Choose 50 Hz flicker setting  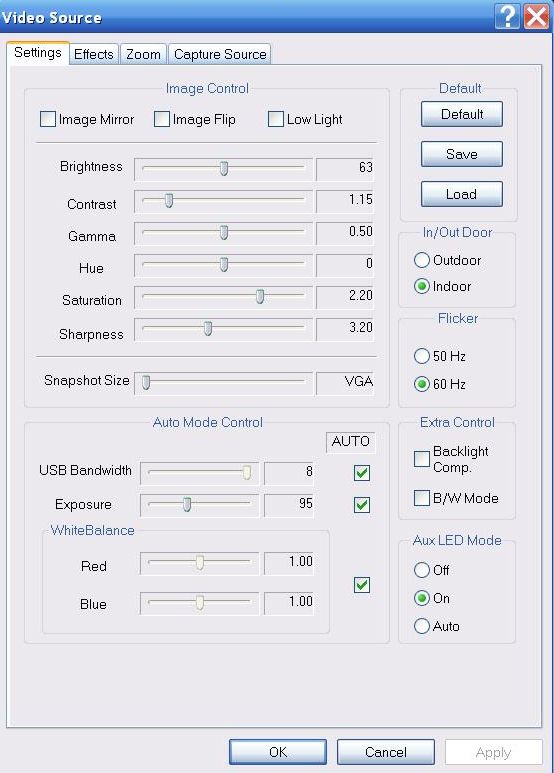(422, 355)
